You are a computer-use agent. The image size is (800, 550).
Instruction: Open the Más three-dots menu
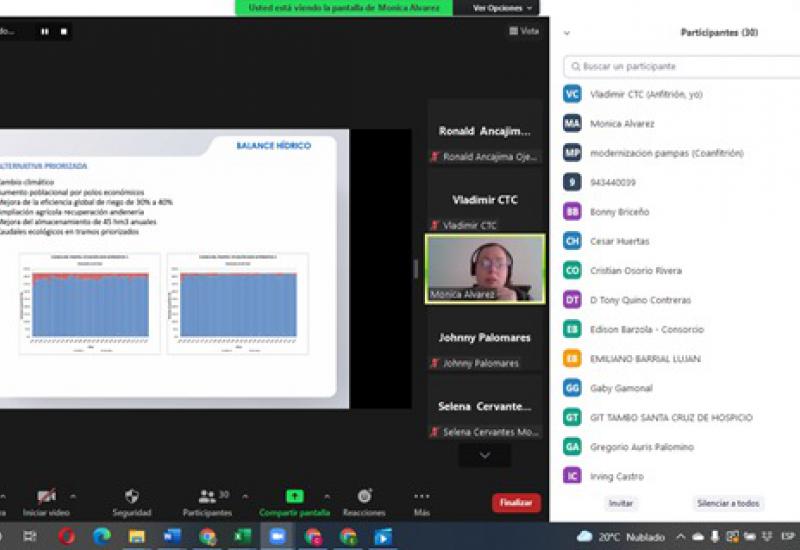click(422, 497)
